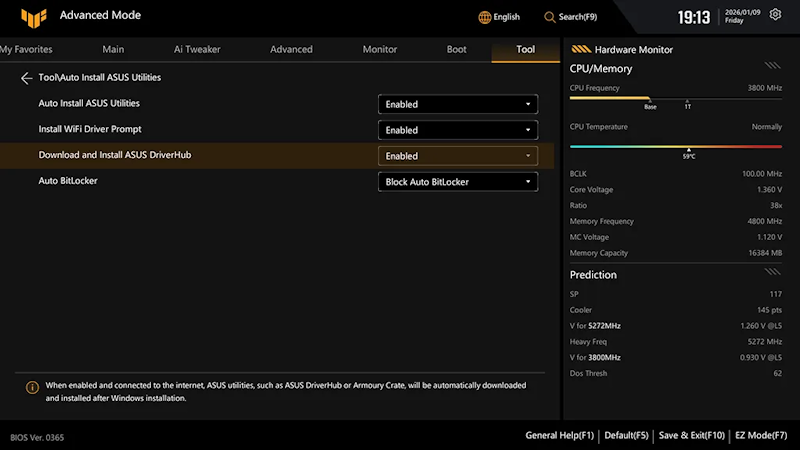Click the TUF logo icon
This screenshot has width=800, height=450.
pyautogui.click(x=34, y=18)
